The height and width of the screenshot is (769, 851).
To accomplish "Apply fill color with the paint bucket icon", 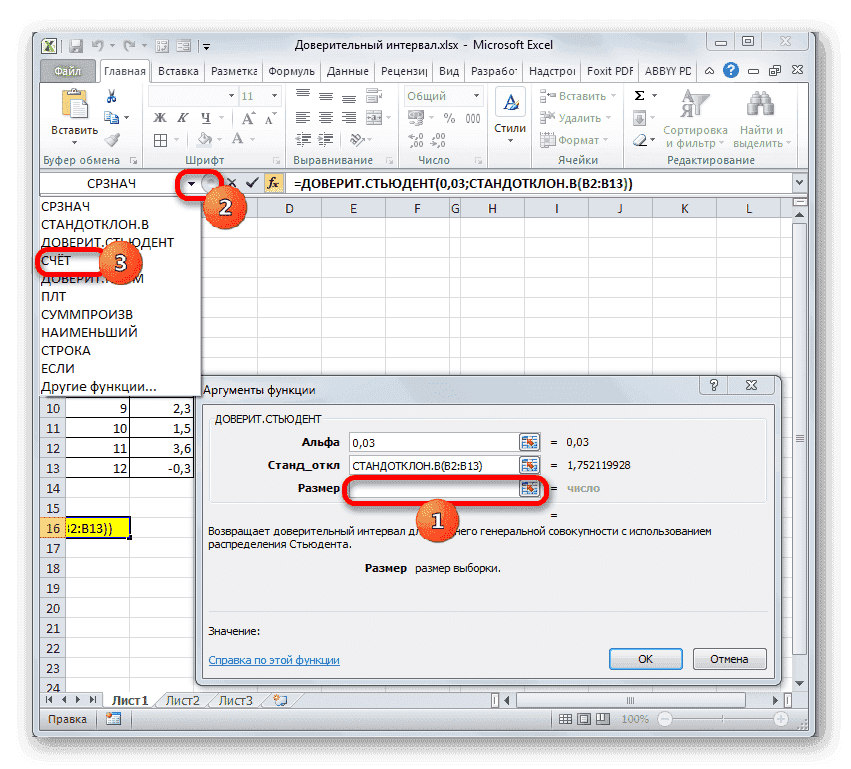I will (203, 139).
